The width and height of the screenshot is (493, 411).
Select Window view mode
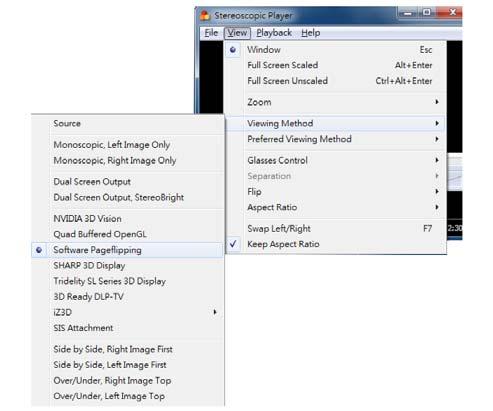point(336,50)
